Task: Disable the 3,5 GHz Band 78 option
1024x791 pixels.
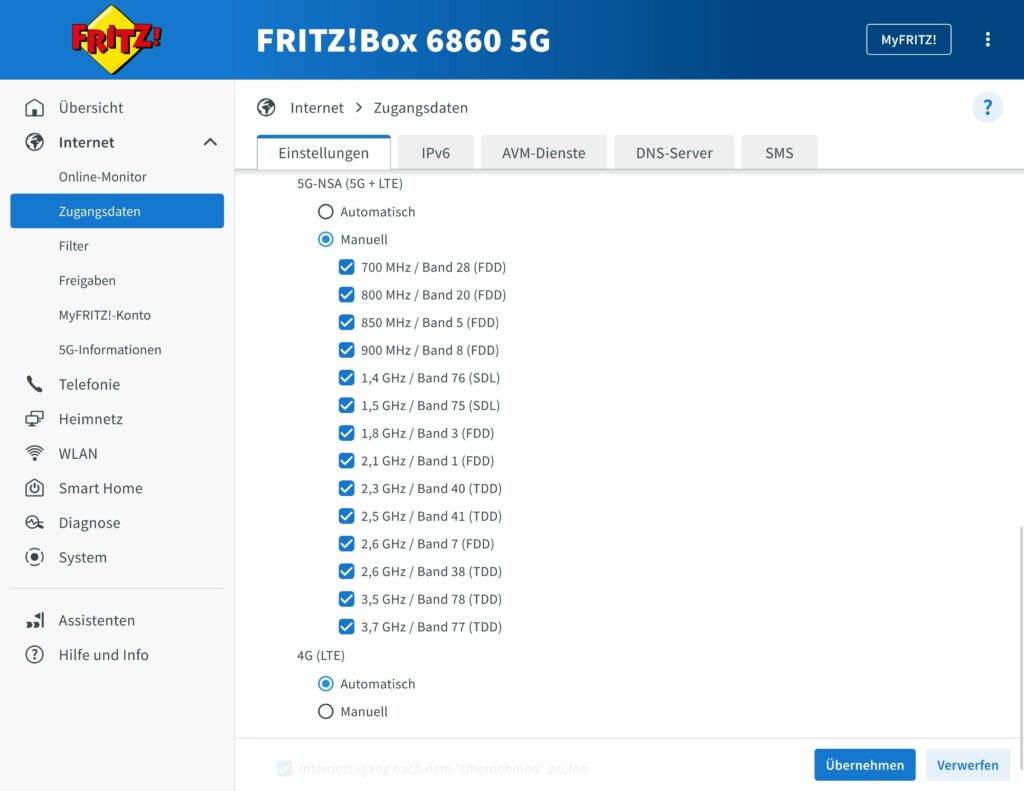Action: tap(346, 599)
